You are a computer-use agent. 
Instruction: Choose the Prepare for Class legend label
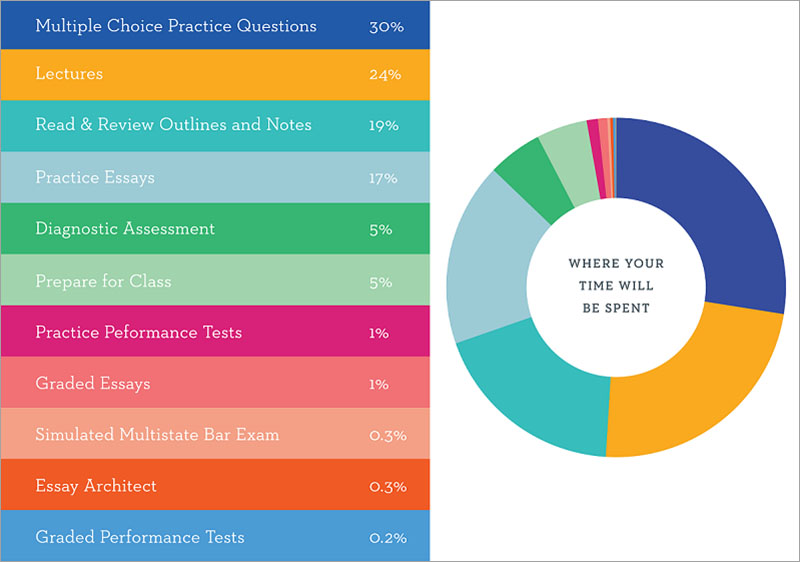tap(103, 281)
